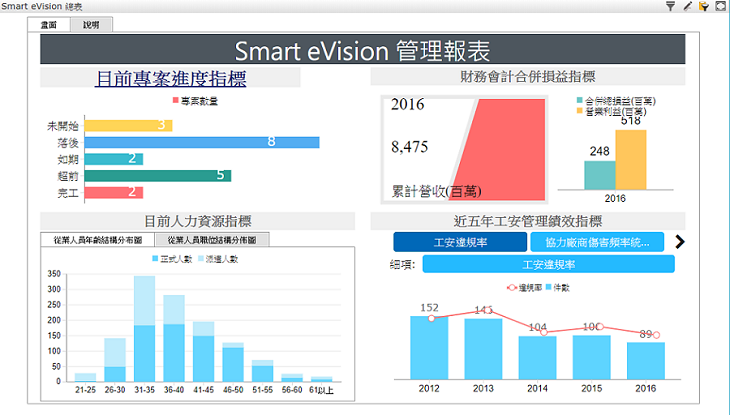
Task: Click the 152 data label above 2012
Action: 429,307
